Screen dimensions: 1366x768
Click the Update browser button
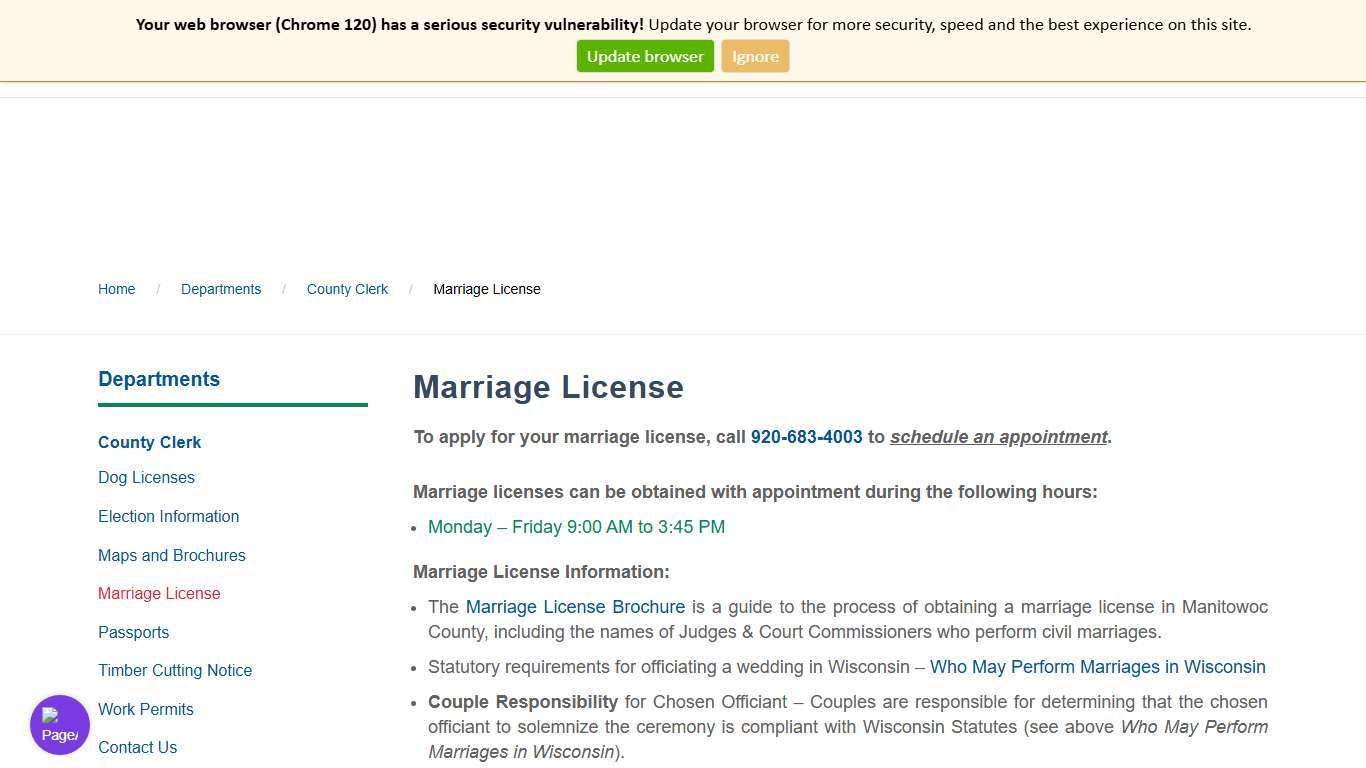click(x=644, y=56)
